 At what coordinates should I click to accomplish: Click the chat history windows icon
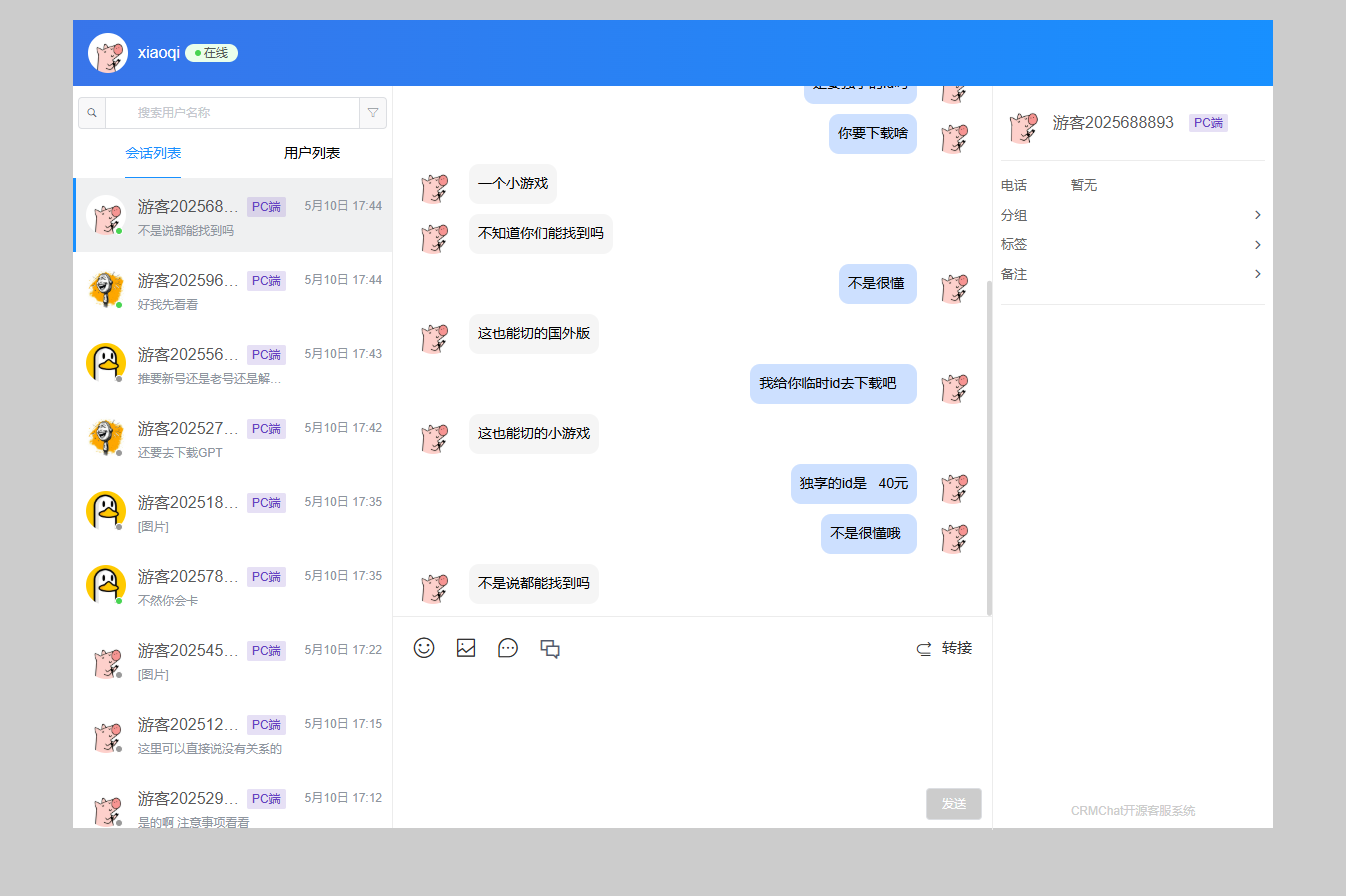(x=550, y=648)
